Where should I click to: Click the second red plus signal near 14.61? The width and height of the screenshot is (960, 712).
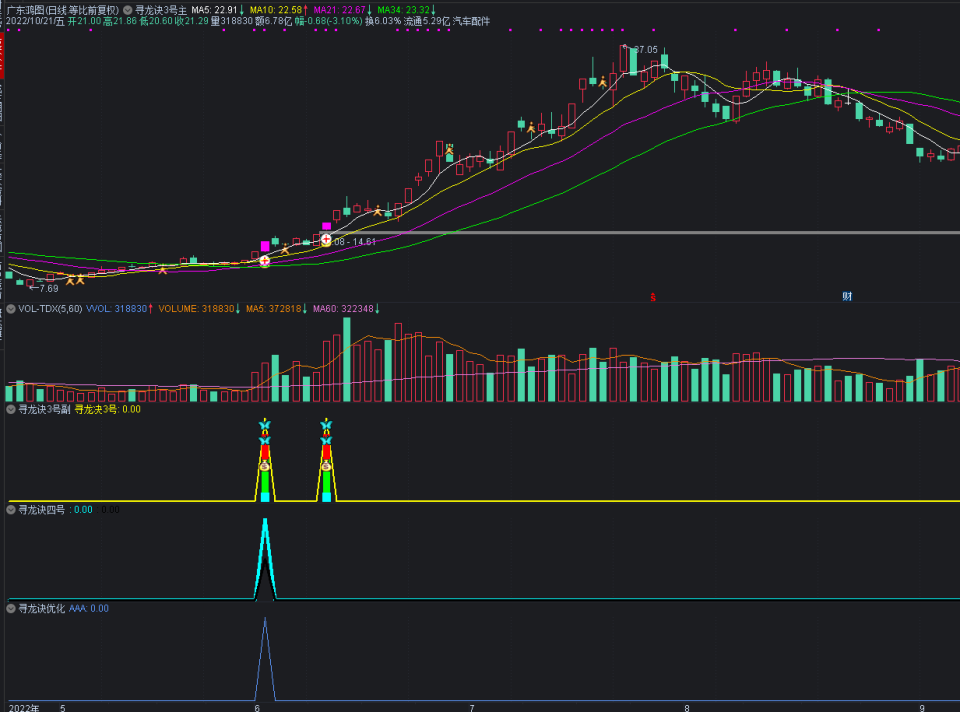pyautogui.click(x=326, y=239)
